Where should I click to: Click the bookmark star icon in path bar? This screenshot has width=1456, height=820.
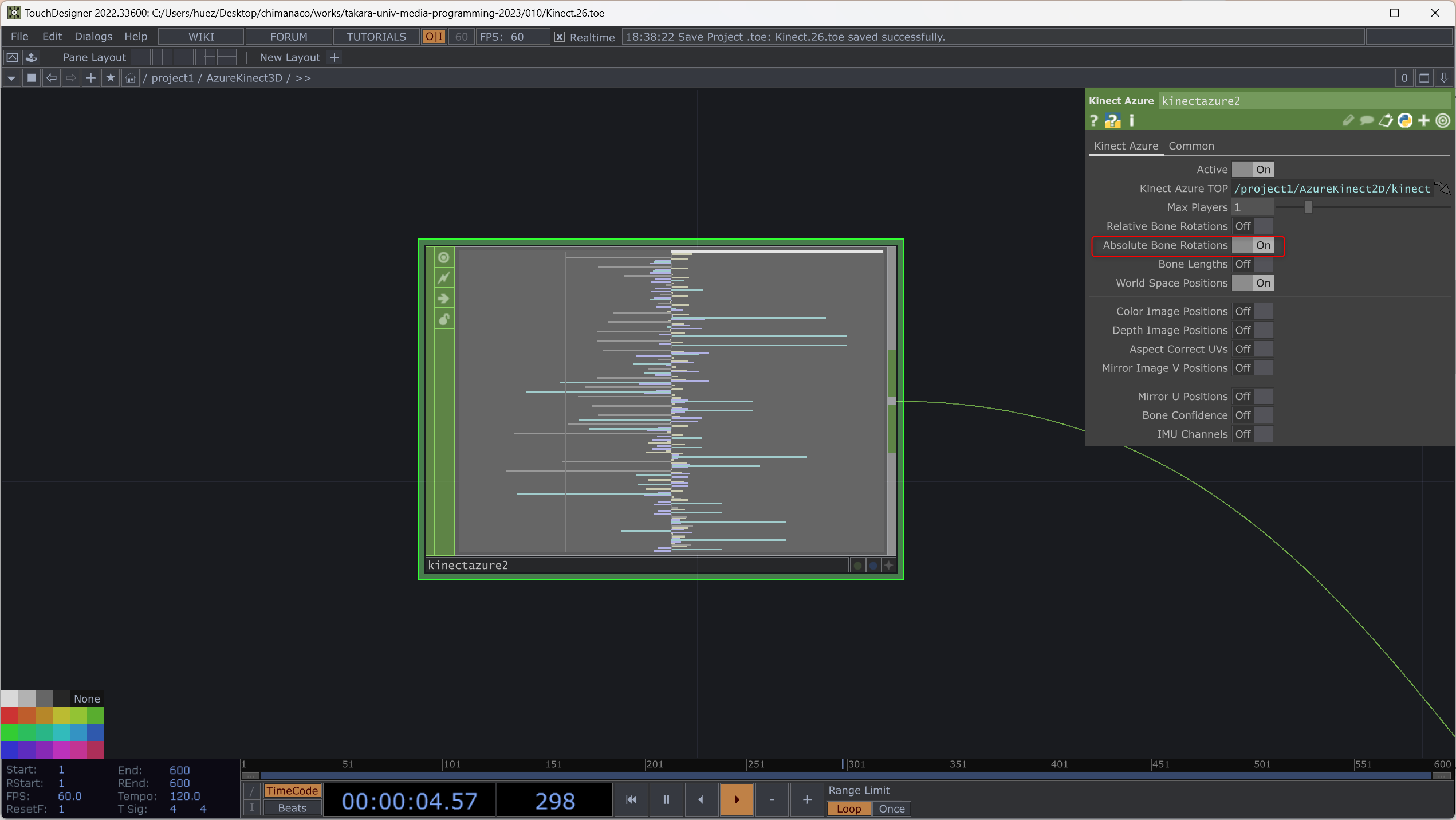[x=111, y=78]
